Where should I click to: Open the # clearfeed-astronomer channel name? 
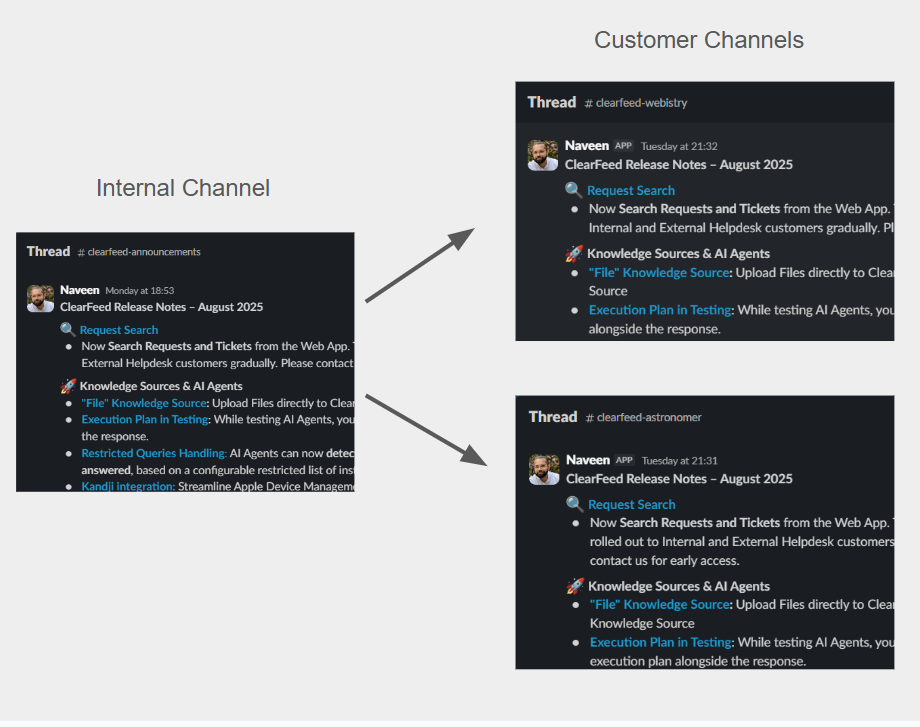point(643,418)
